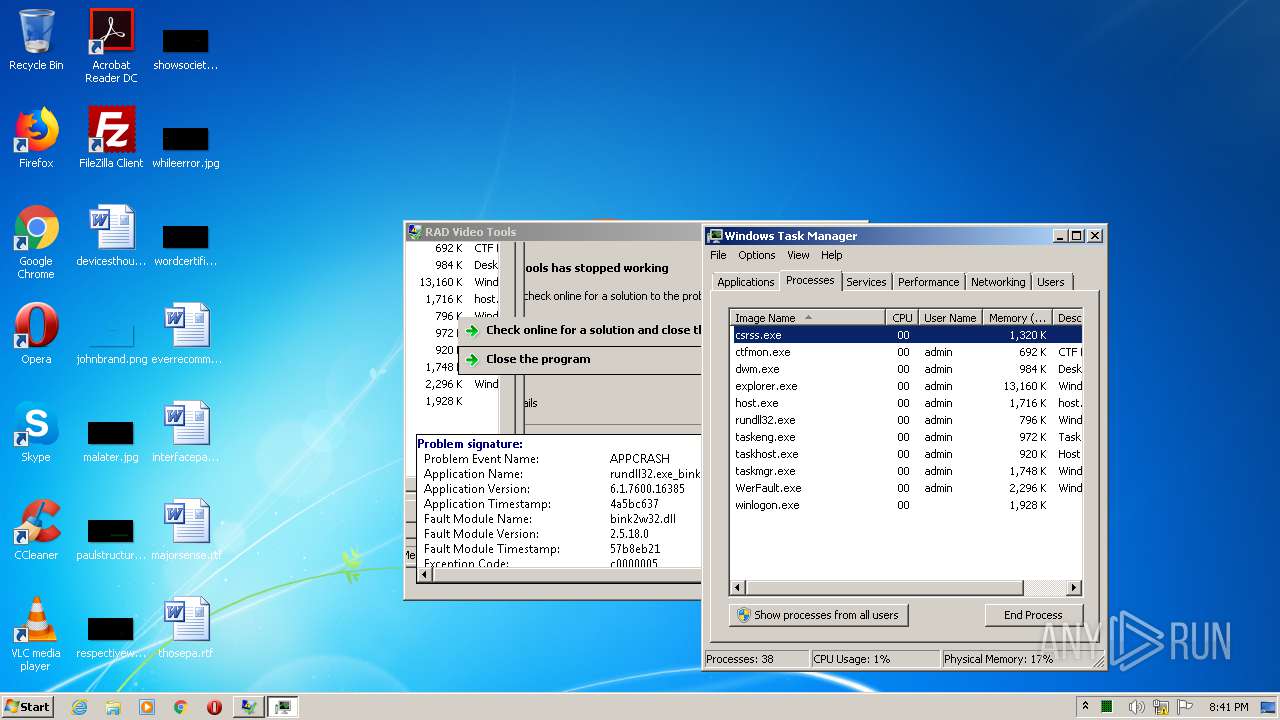Sort processes by CPU column

902,318
